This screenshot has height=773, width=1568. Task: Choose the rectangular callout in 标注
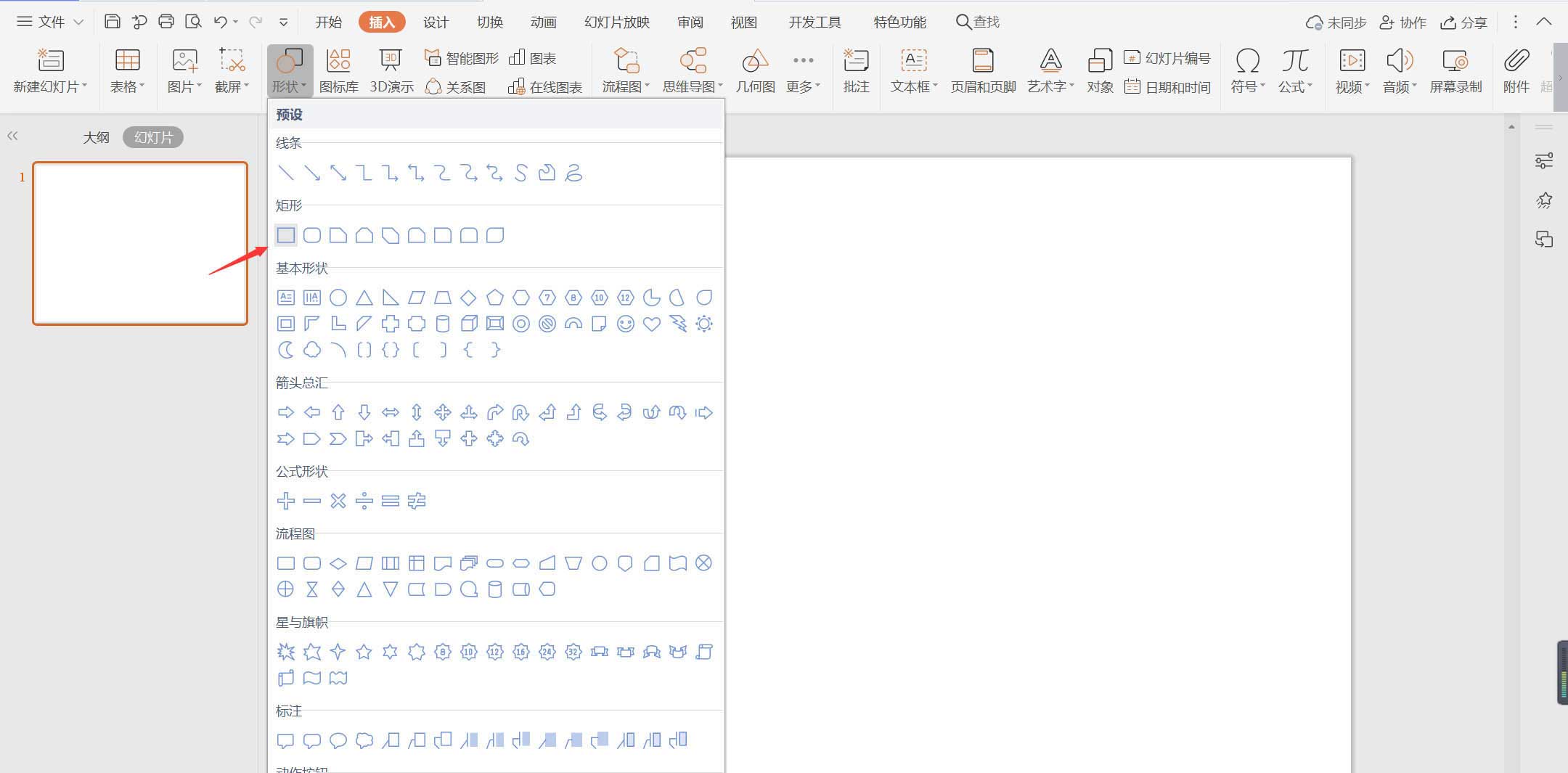[x=286, y=740]
